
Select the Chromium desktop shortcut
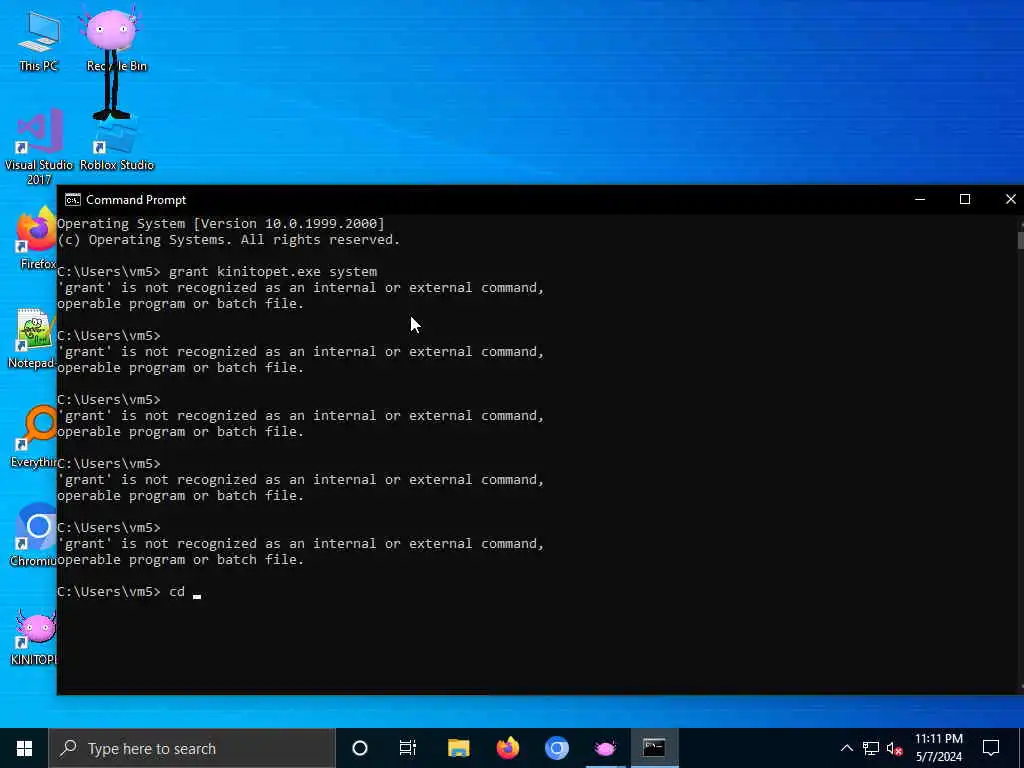click(x=34, y=534)
